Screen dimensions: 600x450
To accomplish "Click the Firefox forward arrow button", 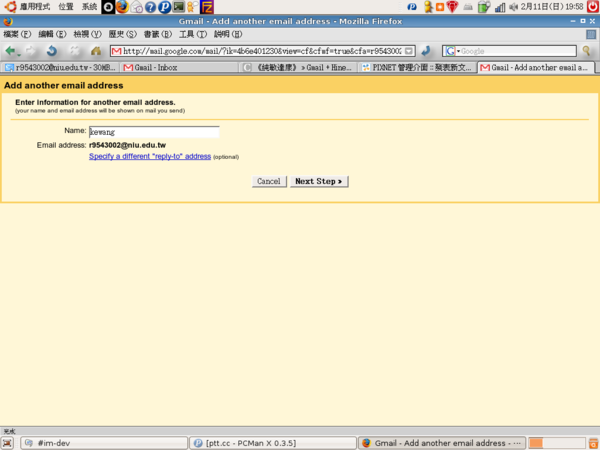I will tap(30, 51).
